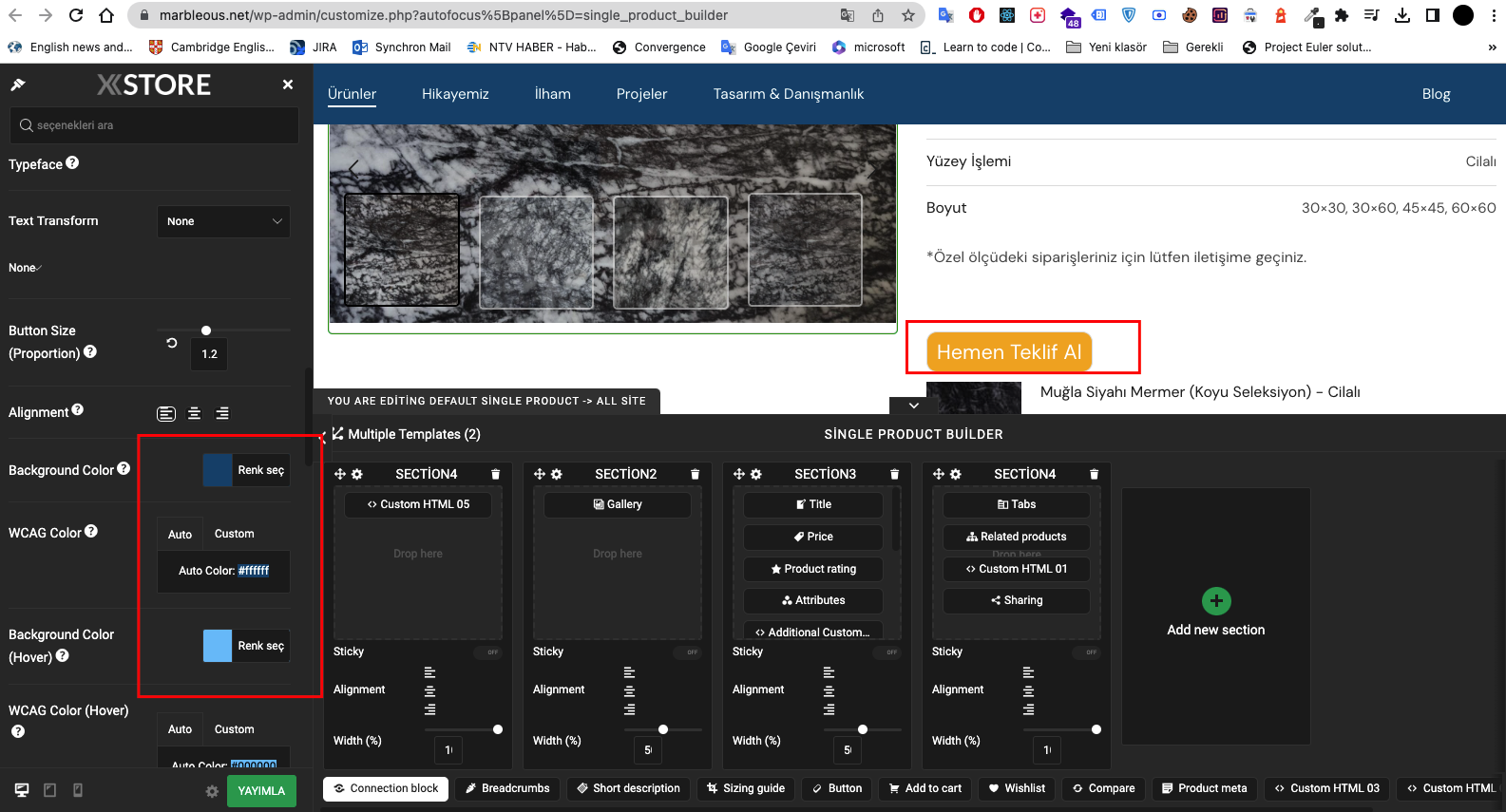The image size is (1506, 812).
Task: Toggle Sticky switch for Custom HTML 05 section
Action: click(487, 652)
